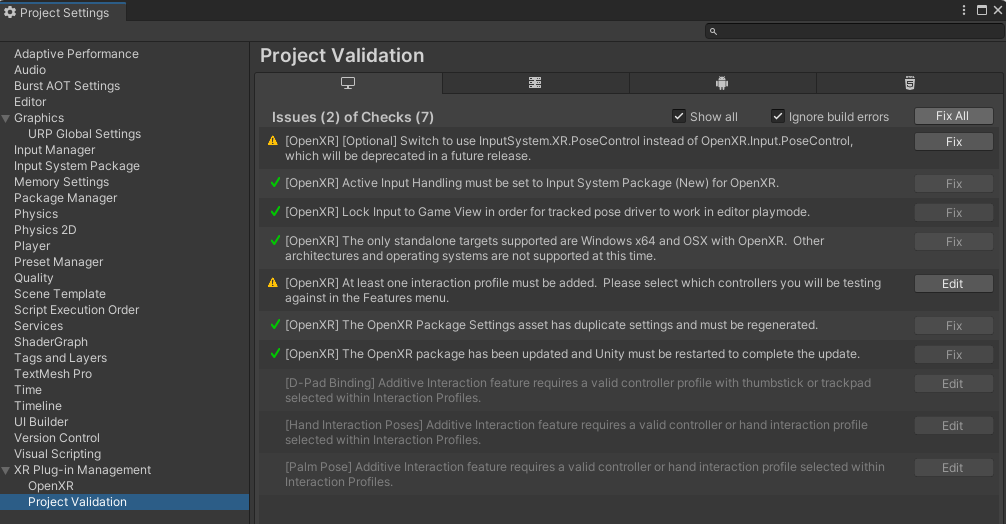Select the Standalone desktop platform tab
The width and height of the screenshot is (1006, 524).
click(x=348, y=83)
